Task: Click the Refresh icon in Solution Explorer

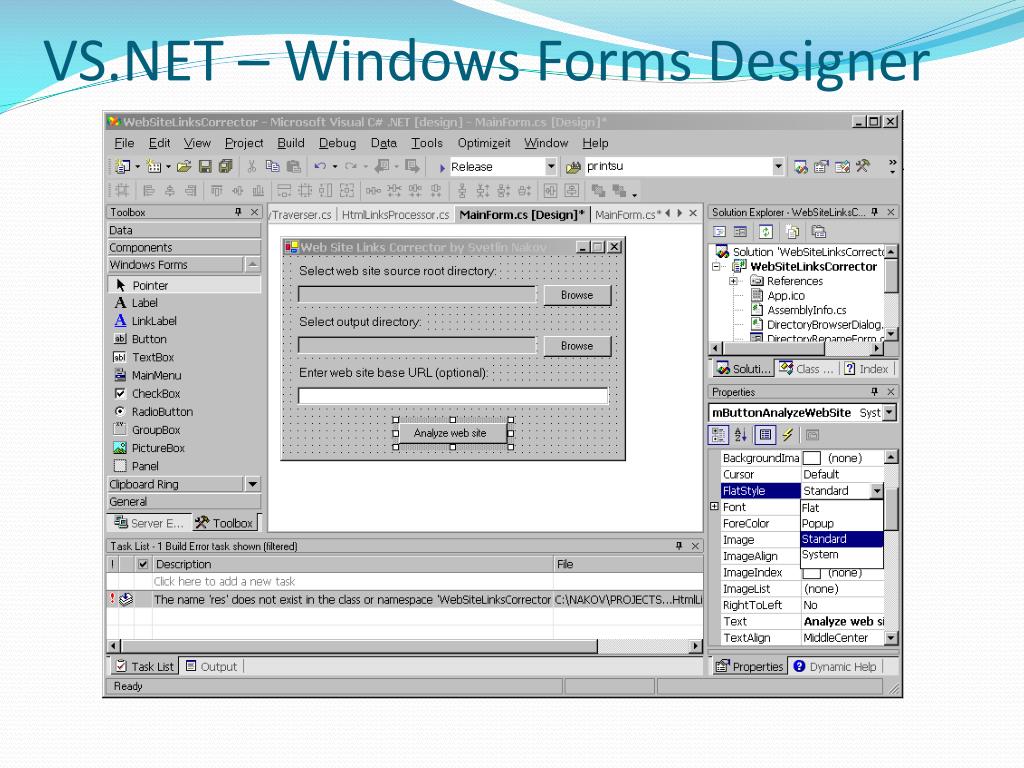Action: click(x=765, y=232)
